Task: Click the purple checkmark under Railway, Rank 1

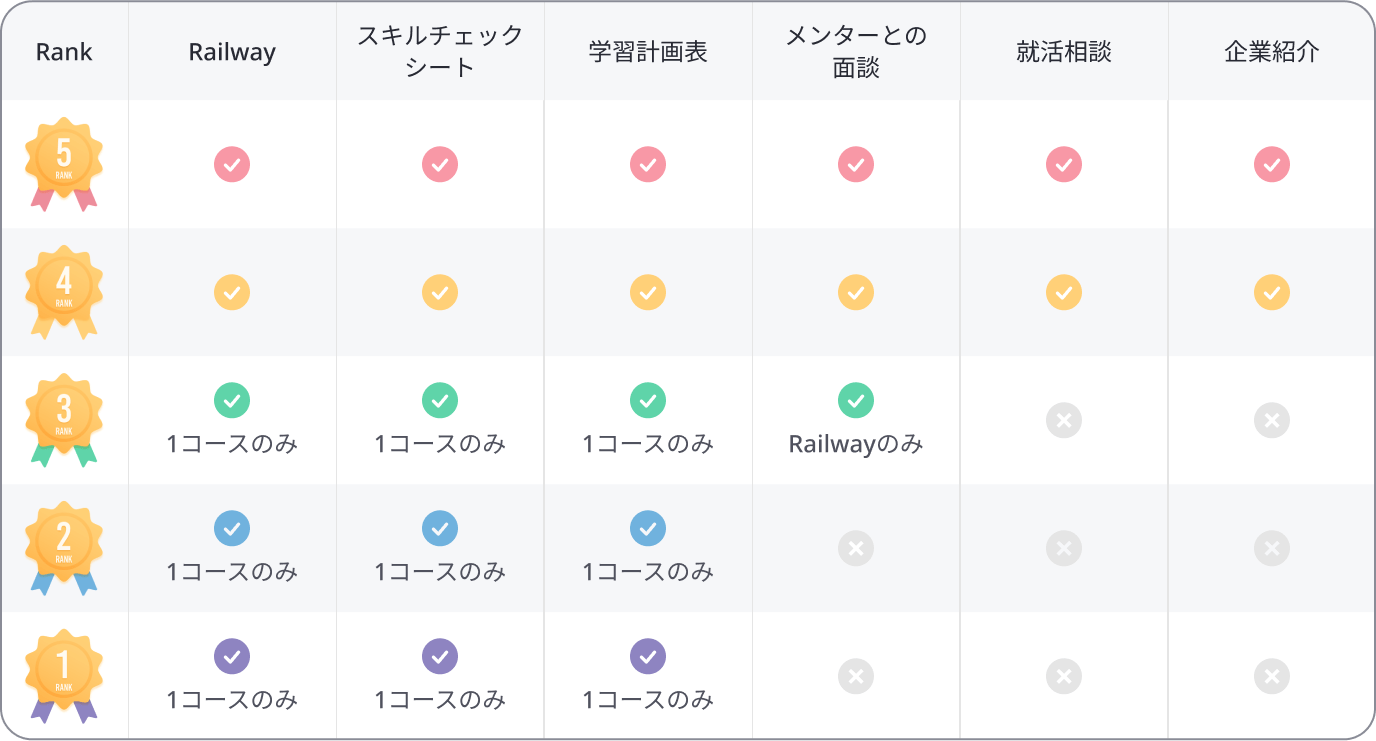Action: [x=232, y=656]
